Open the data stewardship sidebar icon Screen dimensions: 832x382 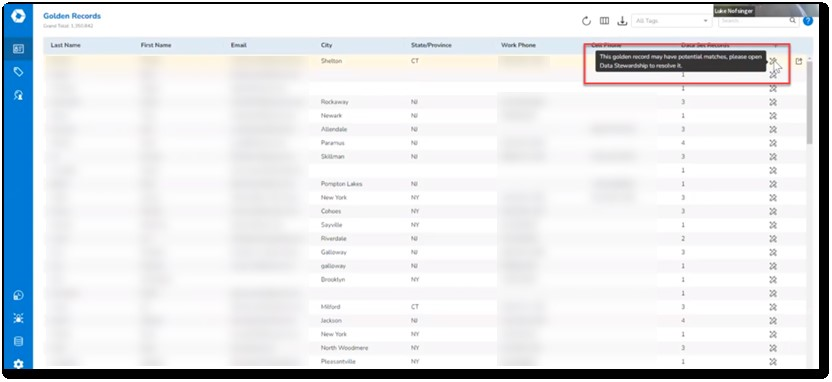[18, 96]
